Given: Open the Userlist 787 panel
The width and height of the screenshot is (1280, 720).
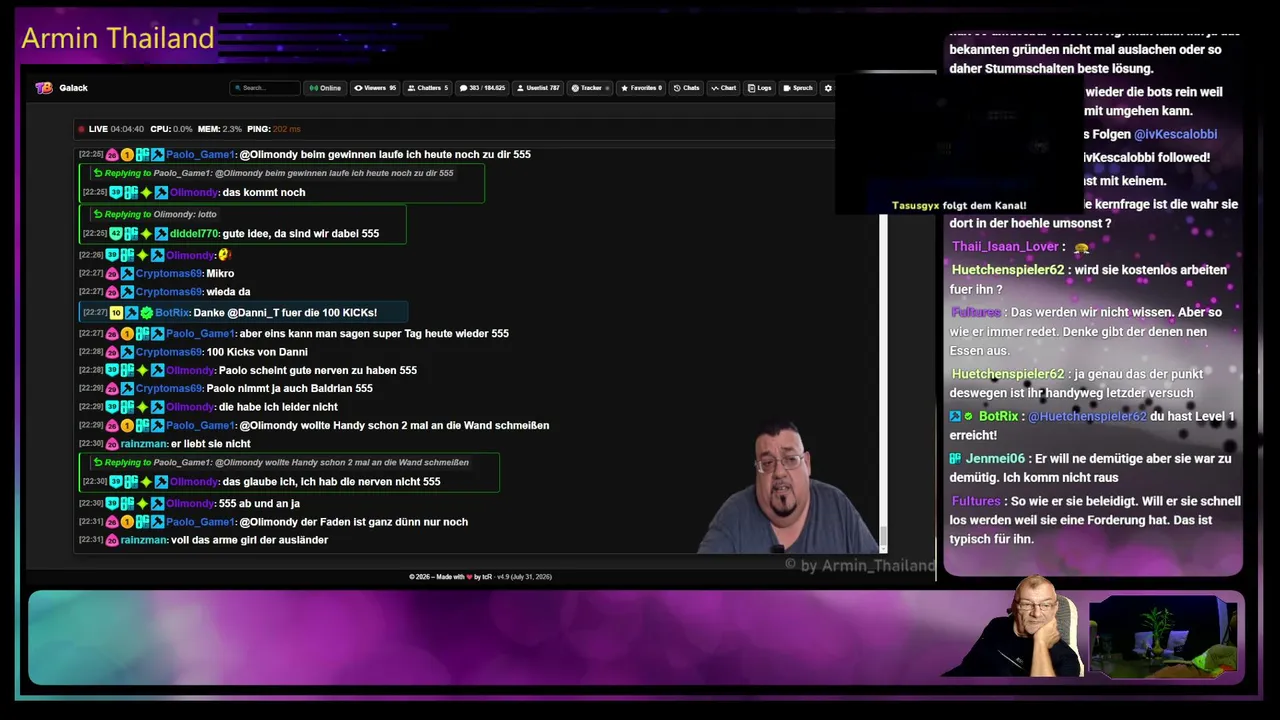Looking at the screenshot, I should point(538,88).
